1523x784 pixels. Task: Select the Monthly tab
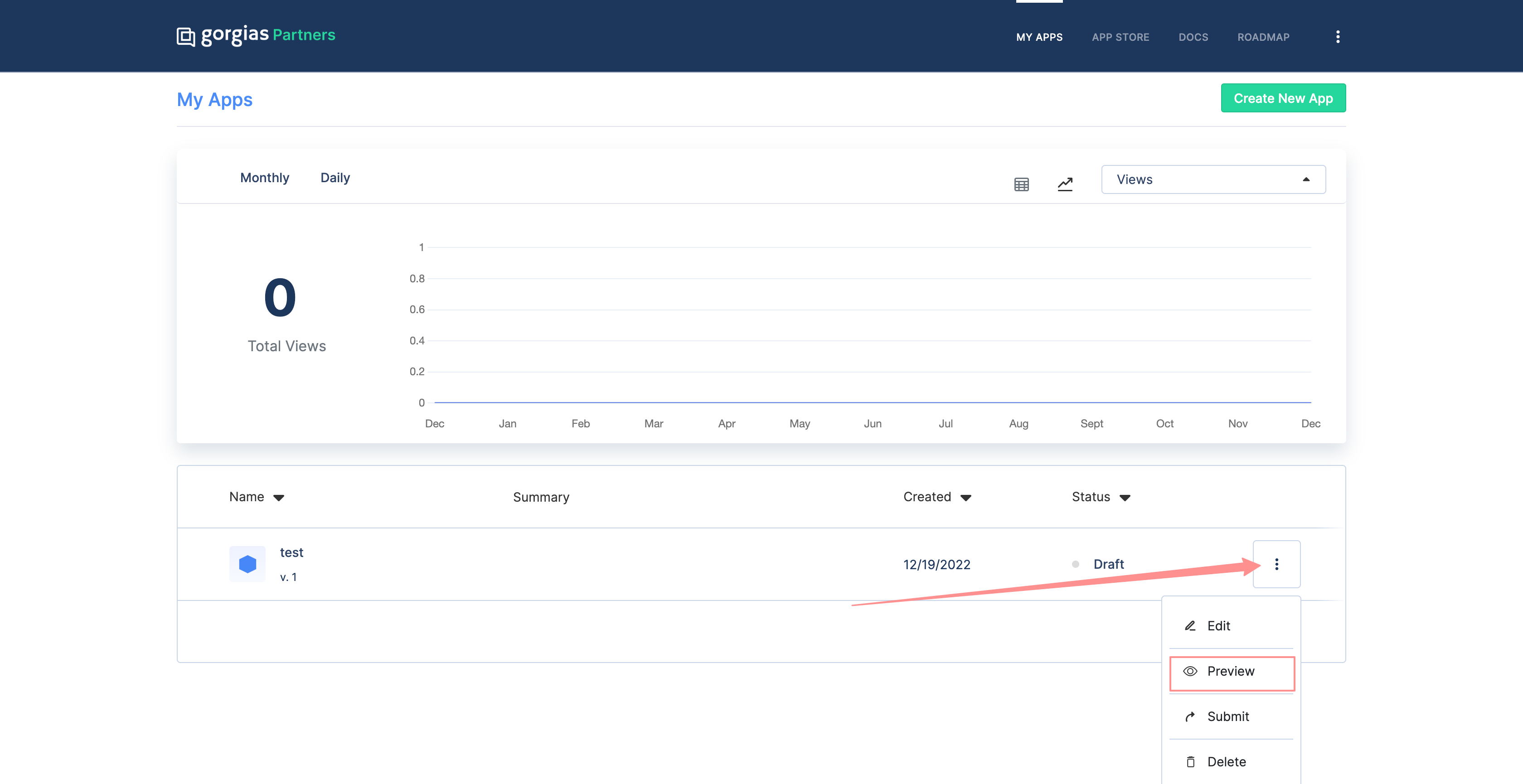(264, 178)
